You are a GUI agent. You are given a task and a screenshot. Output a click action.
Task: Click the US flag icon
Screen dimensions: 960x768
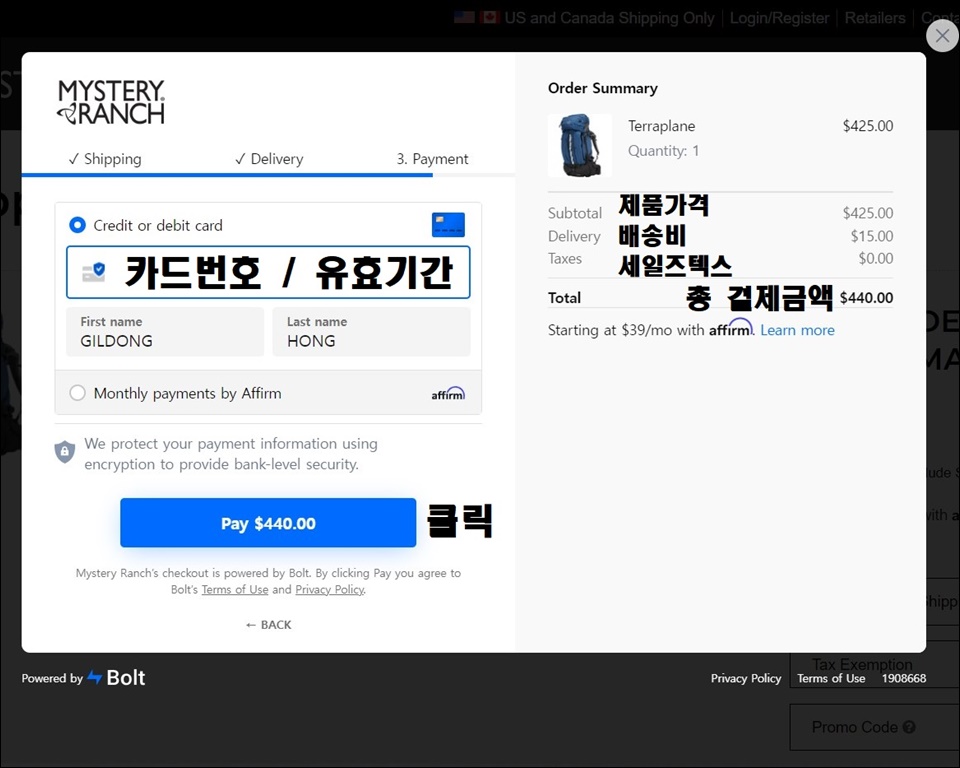click(464, 17)
